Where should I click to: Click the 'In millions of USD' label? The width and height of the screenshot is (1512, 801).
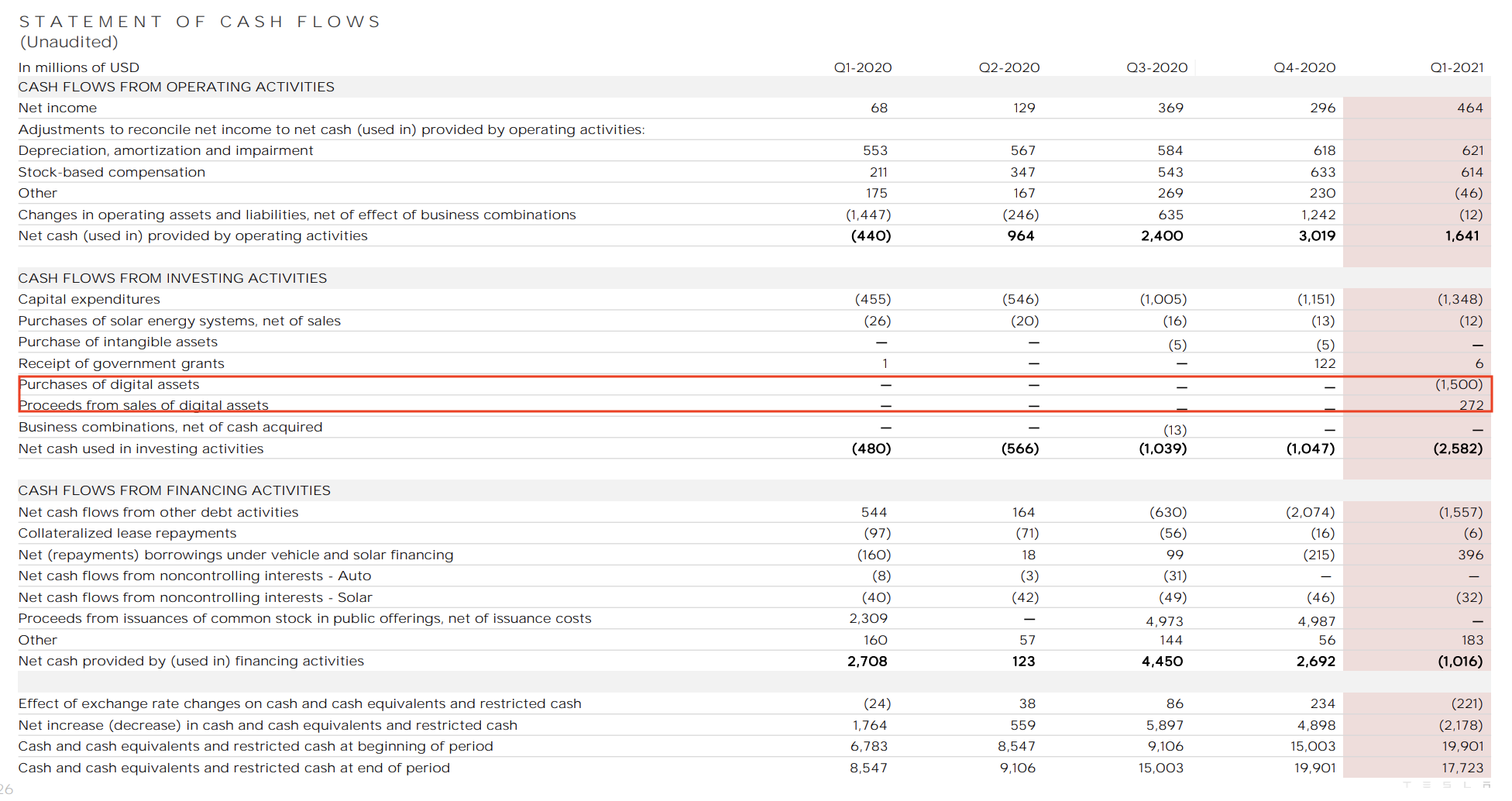point(79,67)
